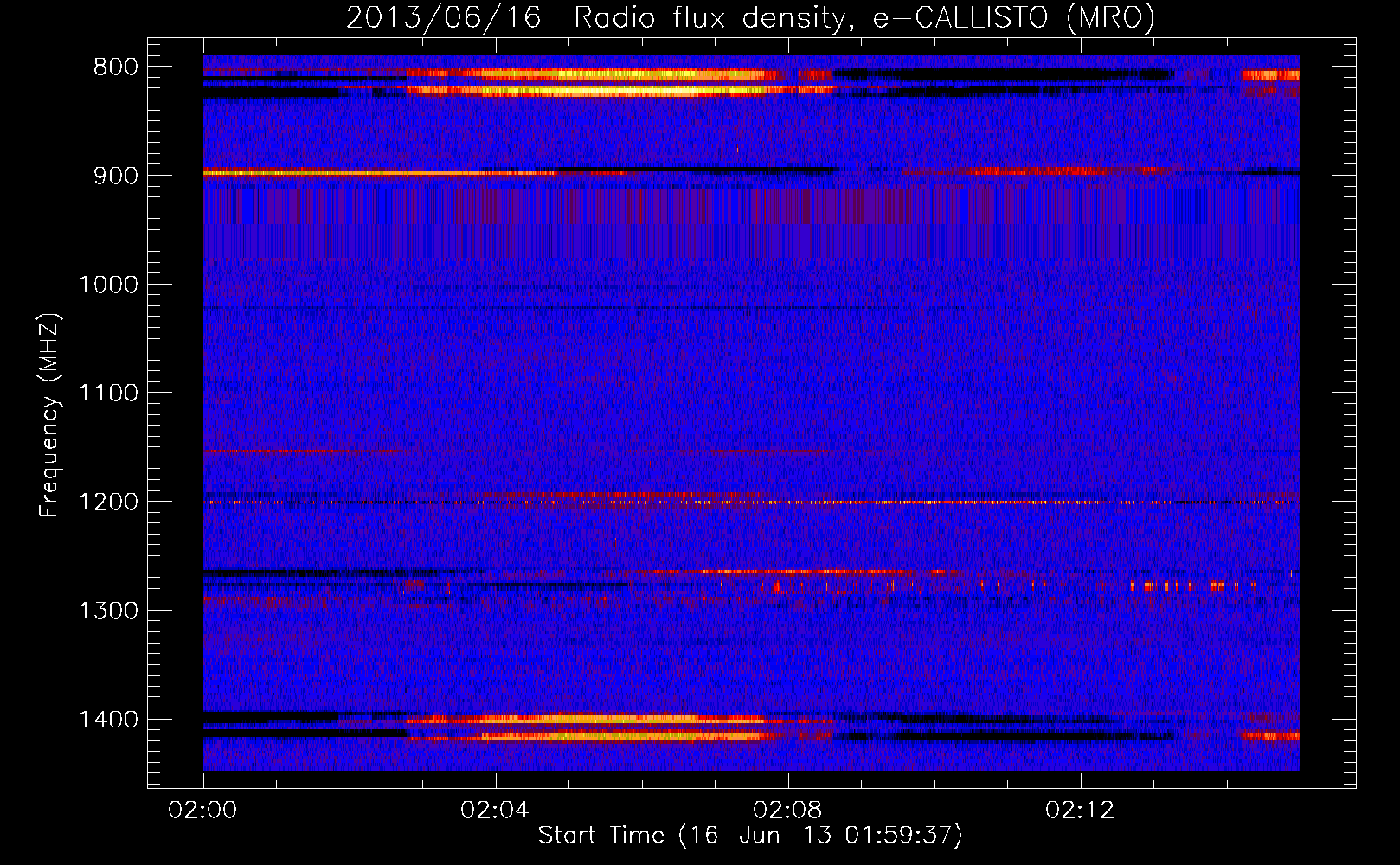Click the 1200 frequency tick label
1400x865 pixels.
(x=108, y=503)
